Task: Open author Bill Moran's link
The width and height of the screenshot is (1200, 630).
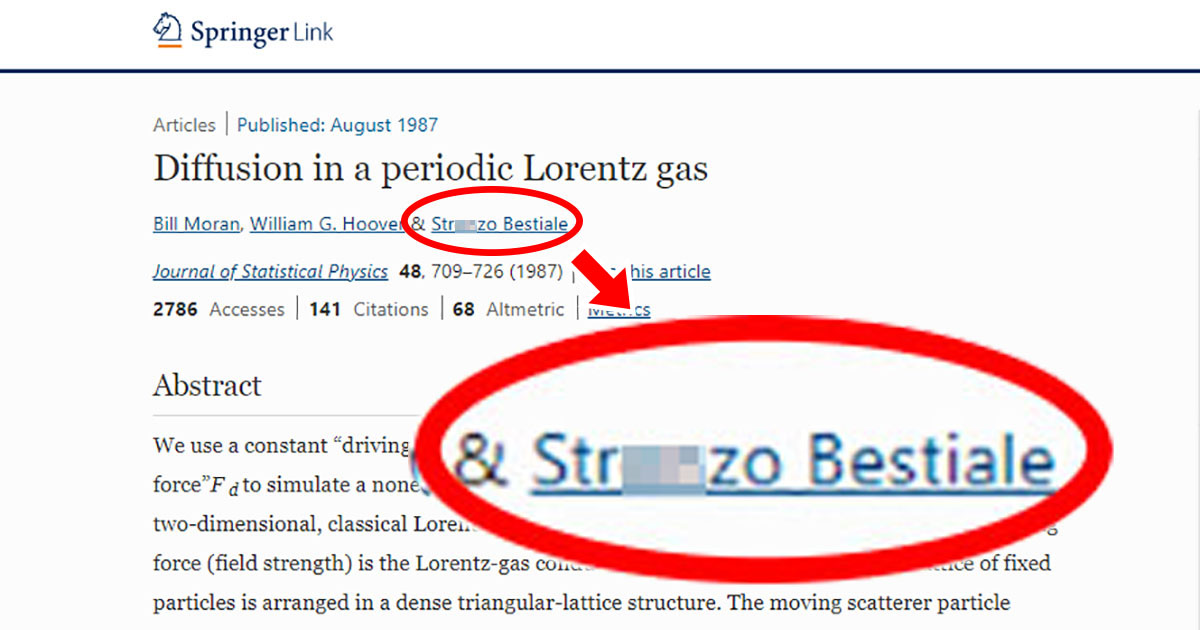Action: tap(196, 224)
